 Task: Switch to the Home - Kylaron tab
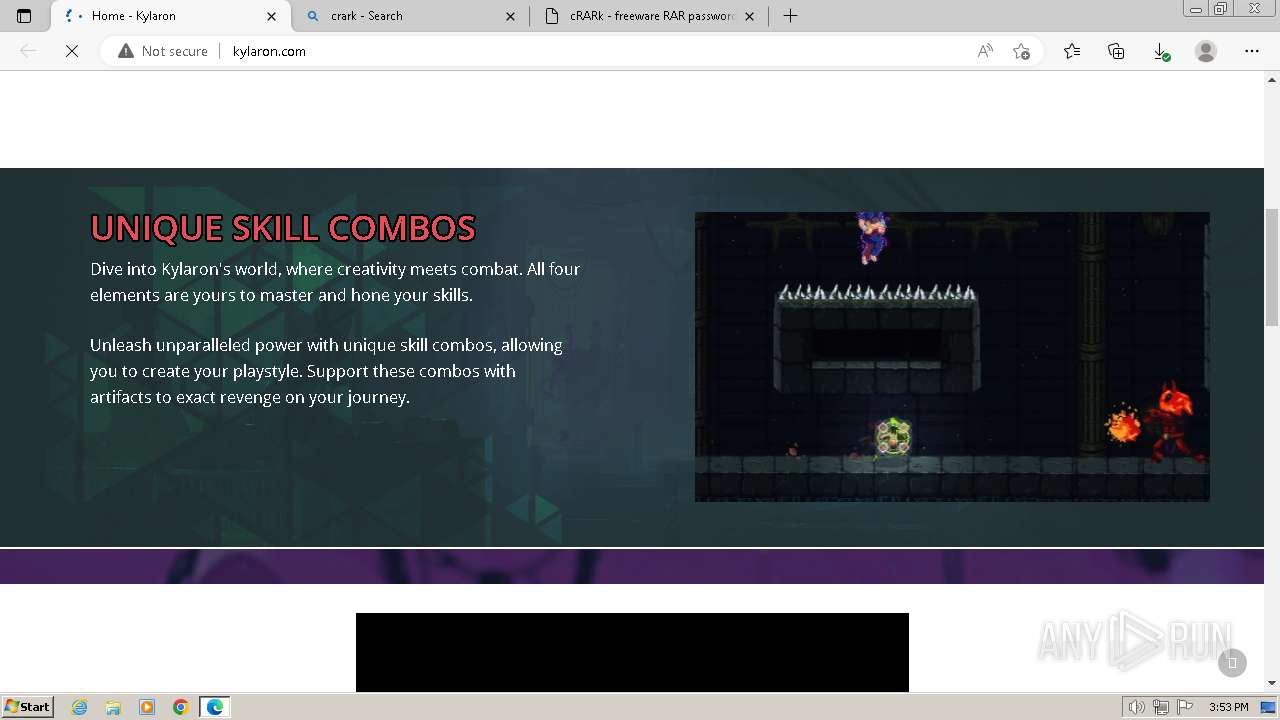pos(170,16)
